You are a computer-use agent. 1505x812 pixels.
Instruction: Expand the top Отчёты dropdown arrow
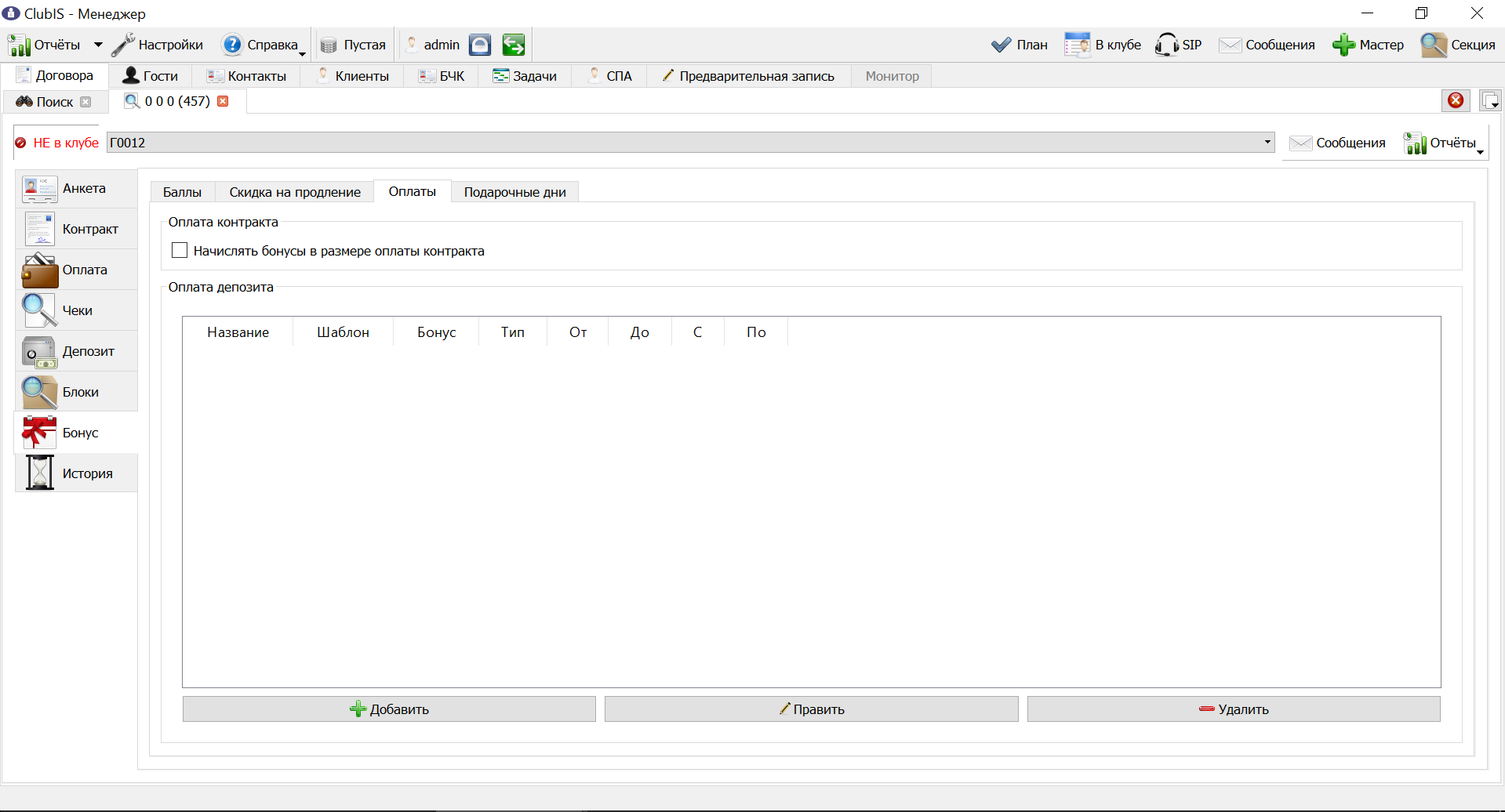pos(98,45)
